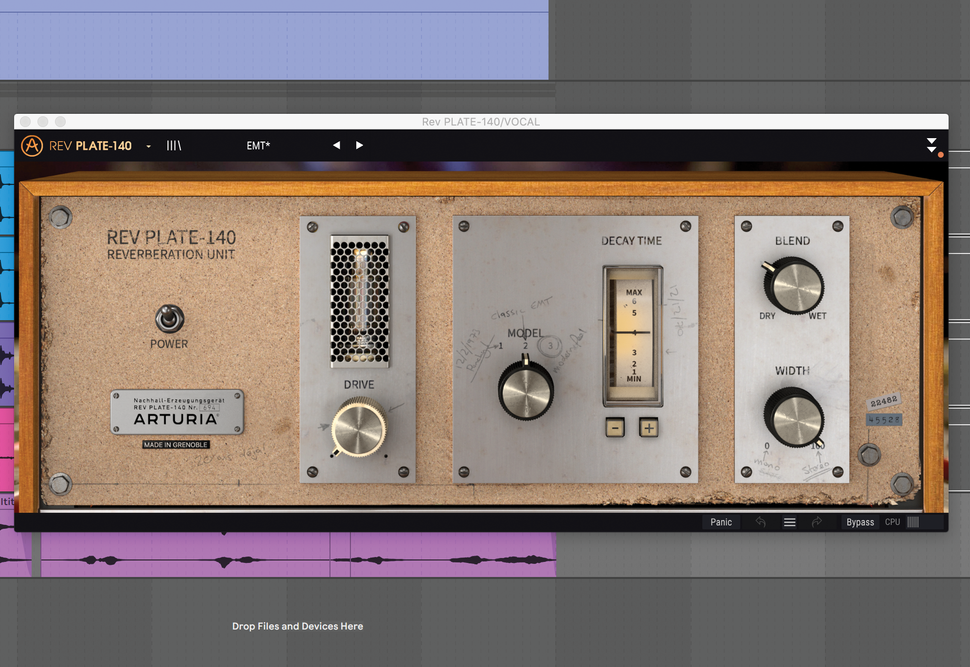This screenshot has height=667, width=970.
Task: Open the EMT* preset name dropdown
Action: click(x=259, y=145)
